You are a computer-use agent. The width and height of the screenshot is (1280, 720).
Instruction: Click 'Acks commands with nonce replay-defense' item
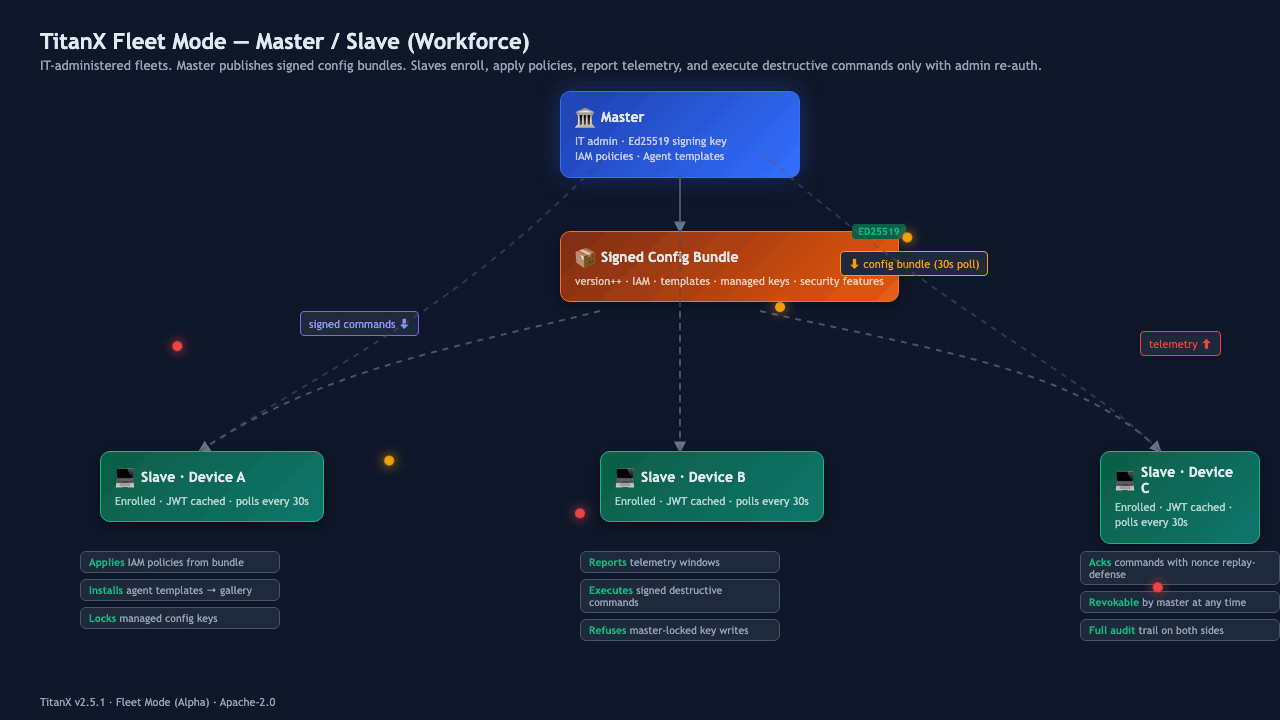tap(1180, 568)
